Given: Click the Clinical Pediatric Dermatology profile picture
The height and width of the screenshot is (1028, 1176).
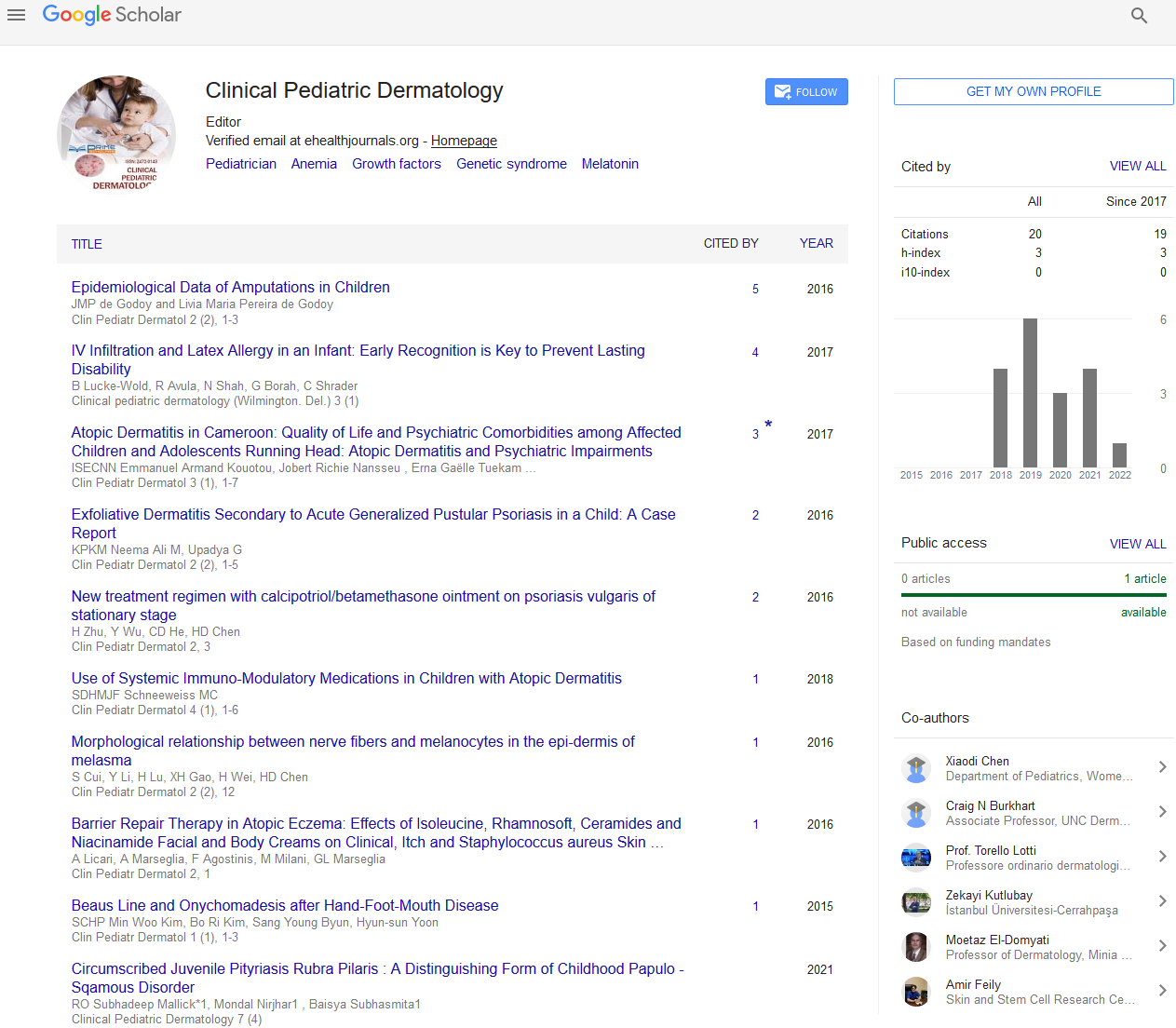Looking at the screenshot, I should pos(116,134).
